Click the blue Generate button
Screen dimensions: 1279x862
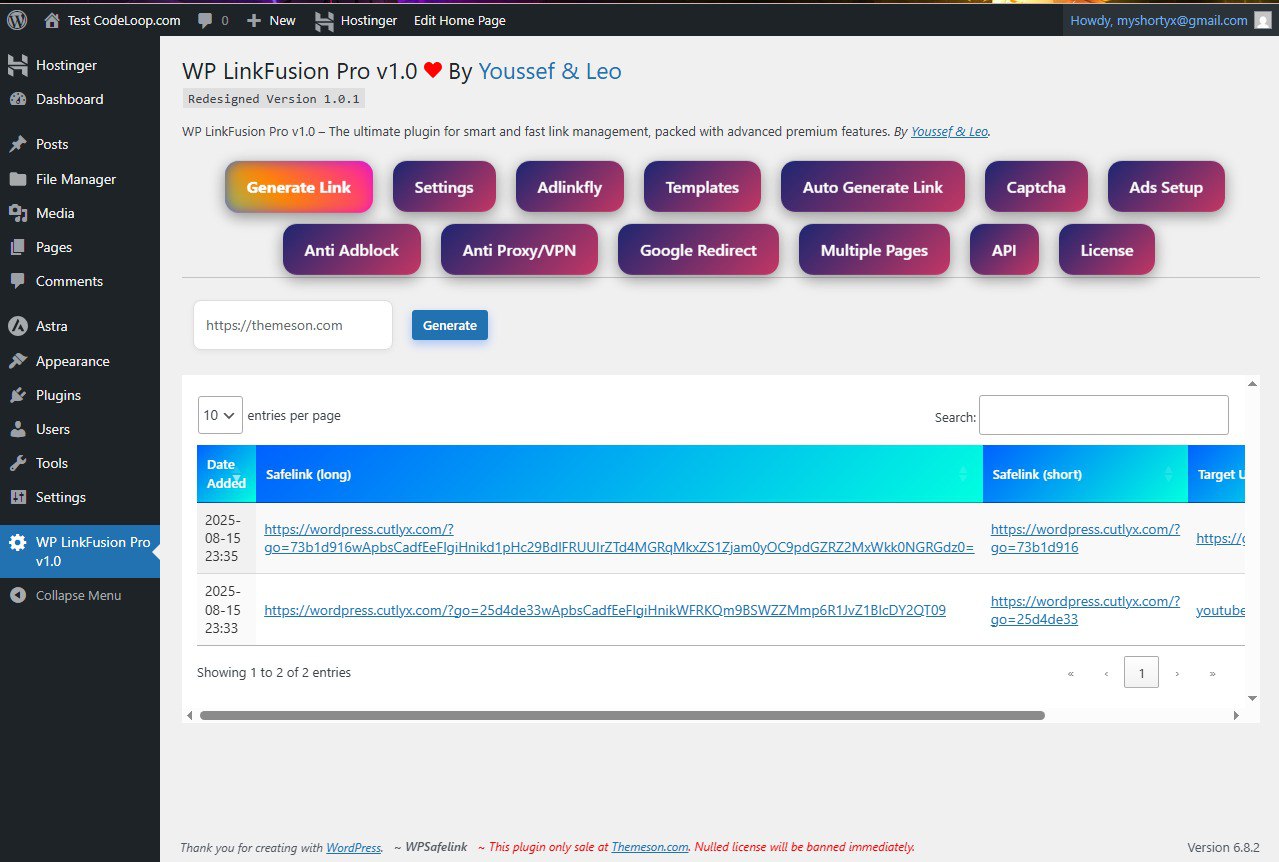coord(450,325)
